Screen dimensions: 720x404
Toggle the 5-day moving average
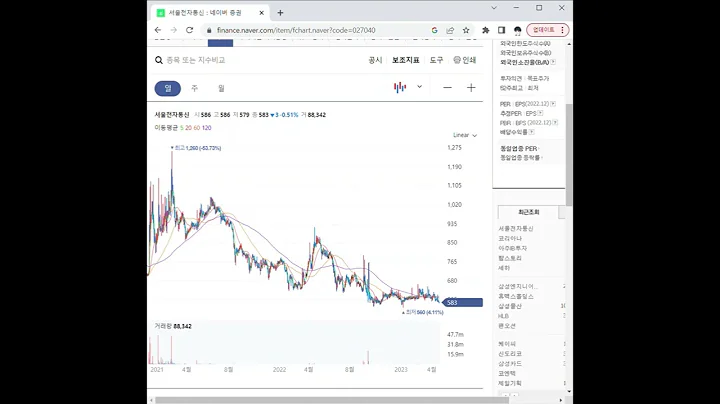pos(182,128)
